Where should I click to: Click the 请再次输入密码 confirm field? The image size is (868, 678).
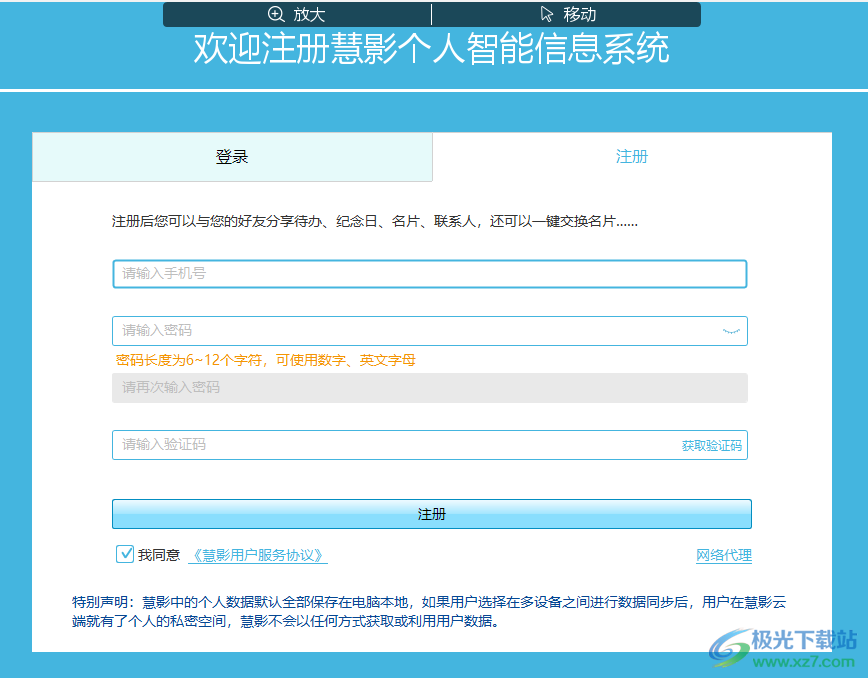coord(430,387)
